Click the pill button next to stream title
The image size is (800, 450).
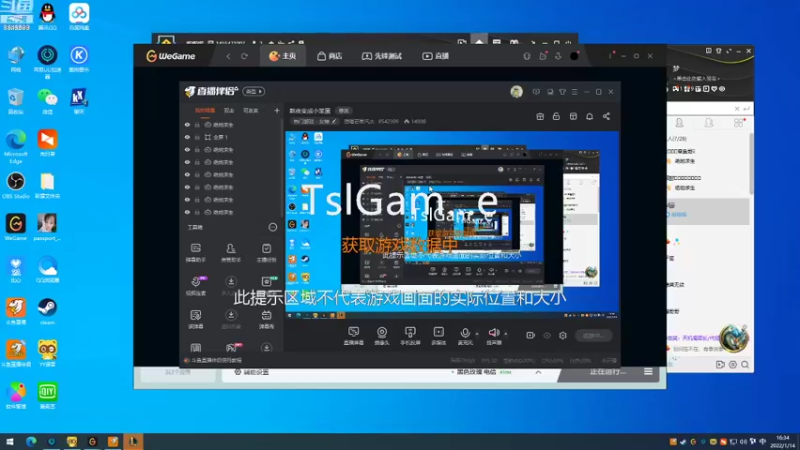[x=344, y=111]
